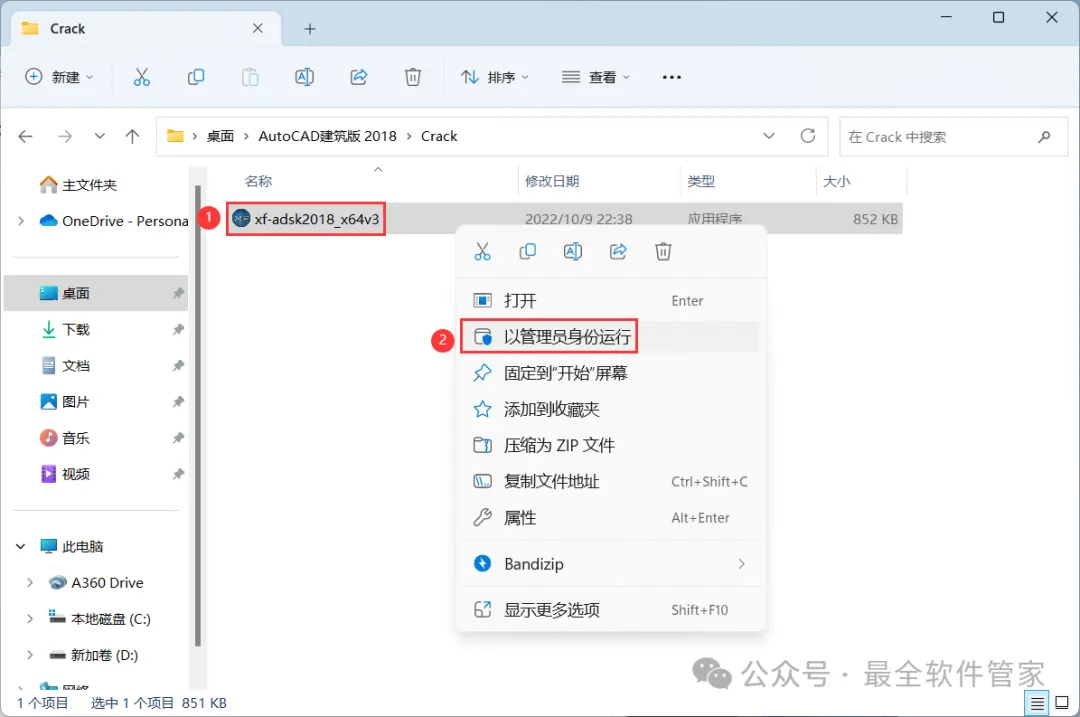Click the Rename icon in the toolbar
Screen dimensions: 1080x717
click(304, 77)
